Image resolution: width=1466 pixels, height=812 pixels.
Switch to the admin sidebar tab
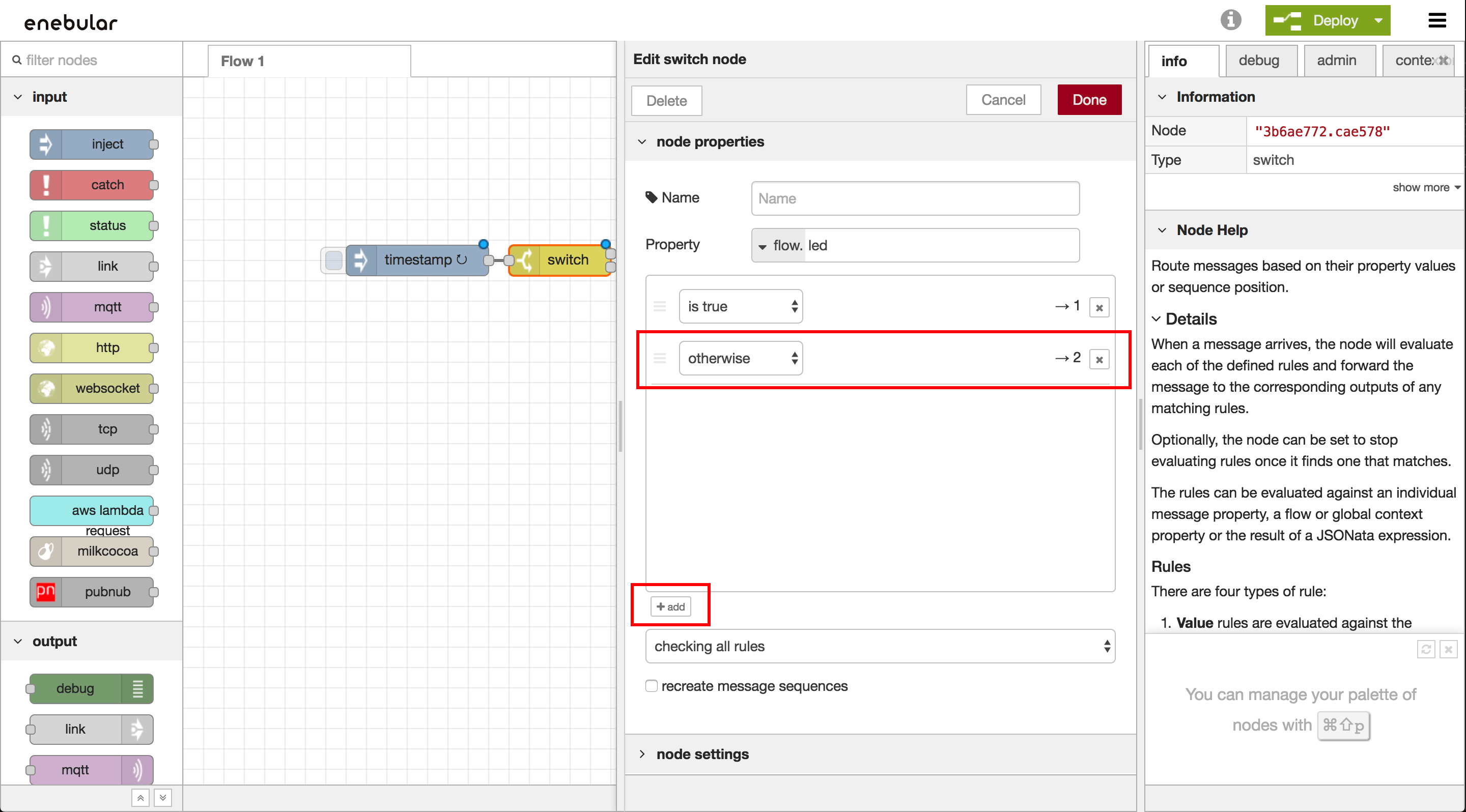(x=1336, y=61)
